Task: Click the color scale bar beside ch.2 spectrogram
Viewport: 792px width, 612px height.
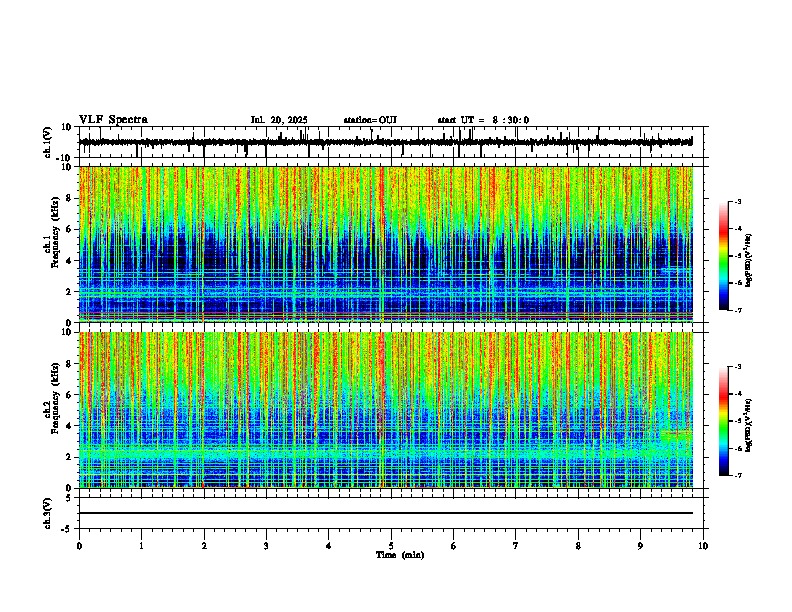Action: [724, 421]
